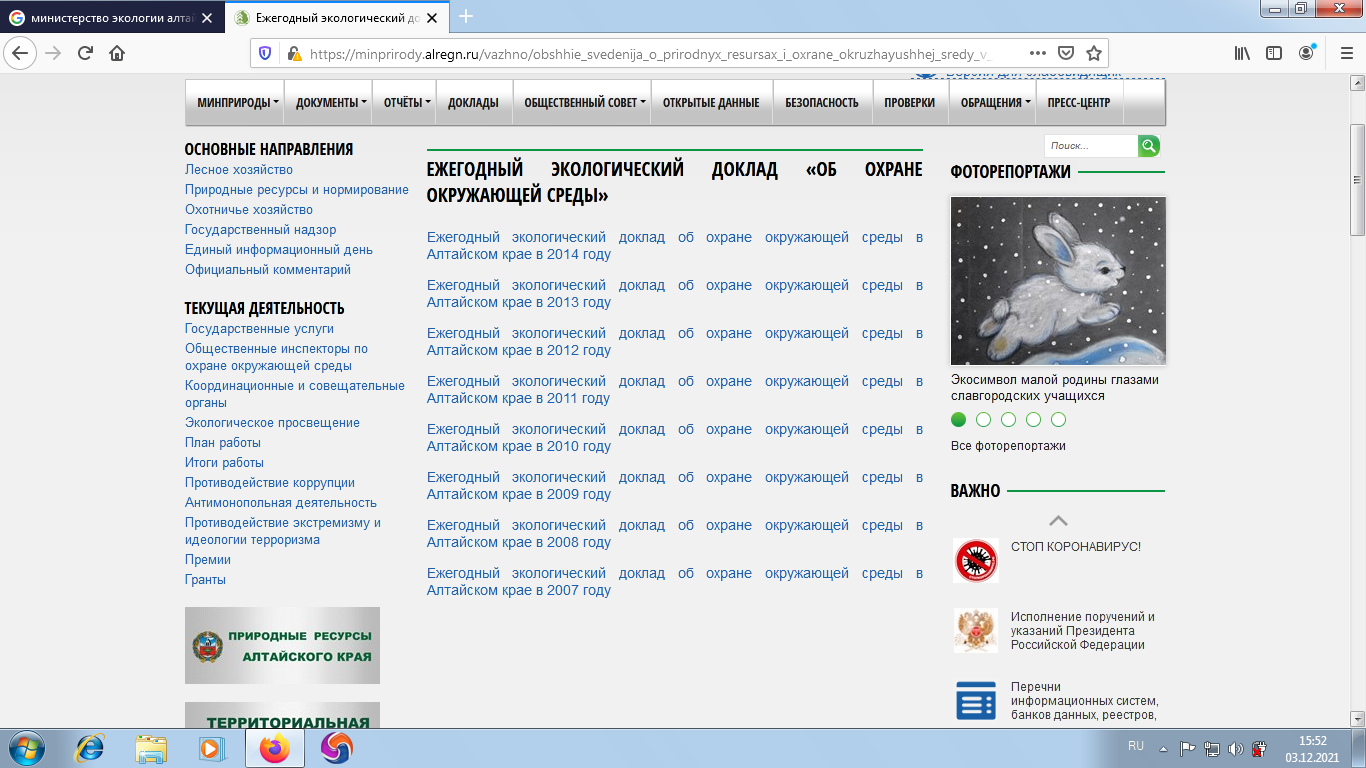Switch to the министерство экологии browser tab
1366x768 pixels.
click(x=110, y=17)
